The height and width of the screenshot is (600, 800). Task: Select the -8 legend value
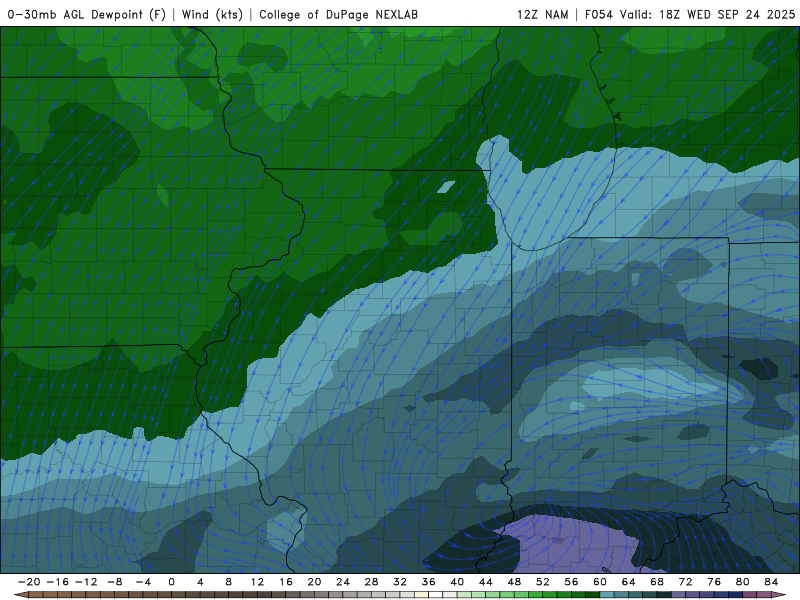[x=114, y=582]
